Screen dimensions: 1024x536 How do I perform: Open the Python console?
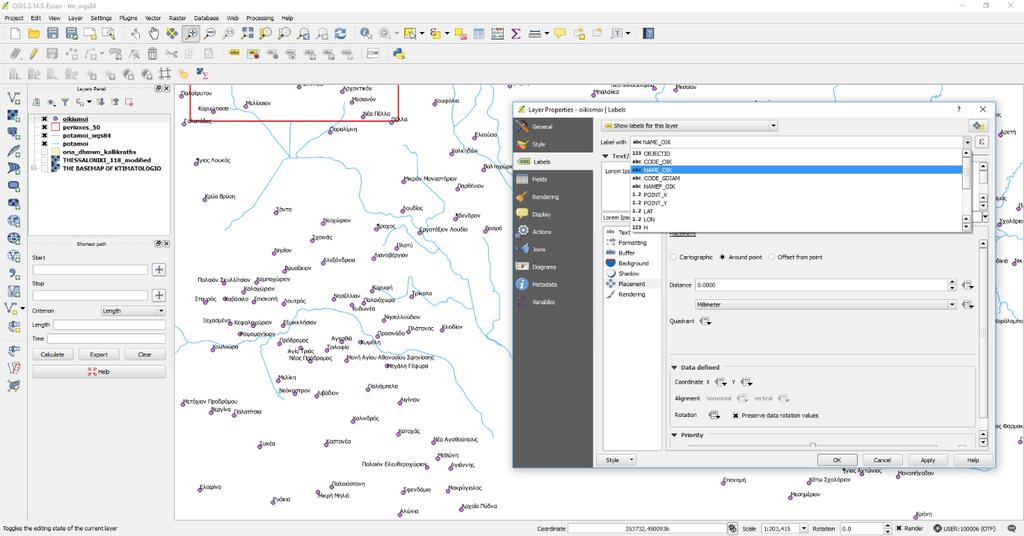tap(398, 54)
